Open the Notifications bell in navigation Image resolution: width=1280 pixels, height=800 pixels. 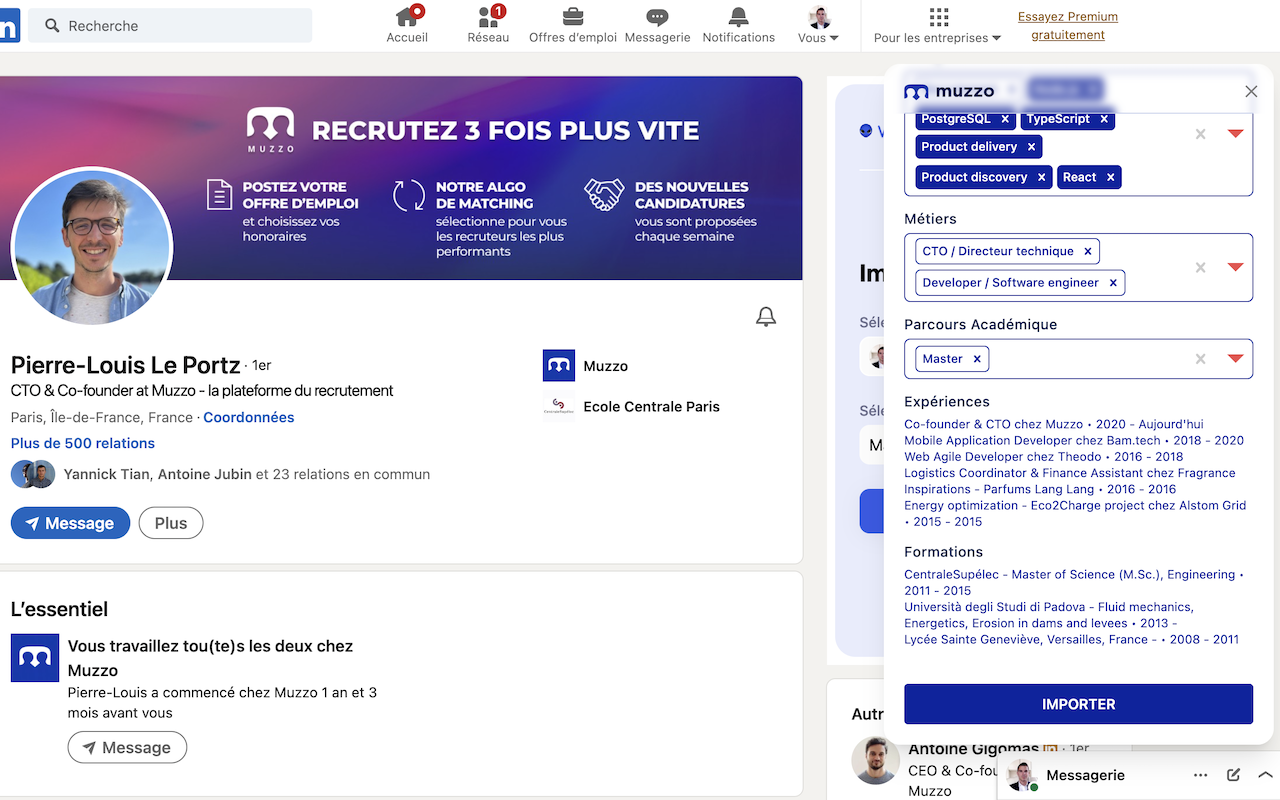[738, 16]
